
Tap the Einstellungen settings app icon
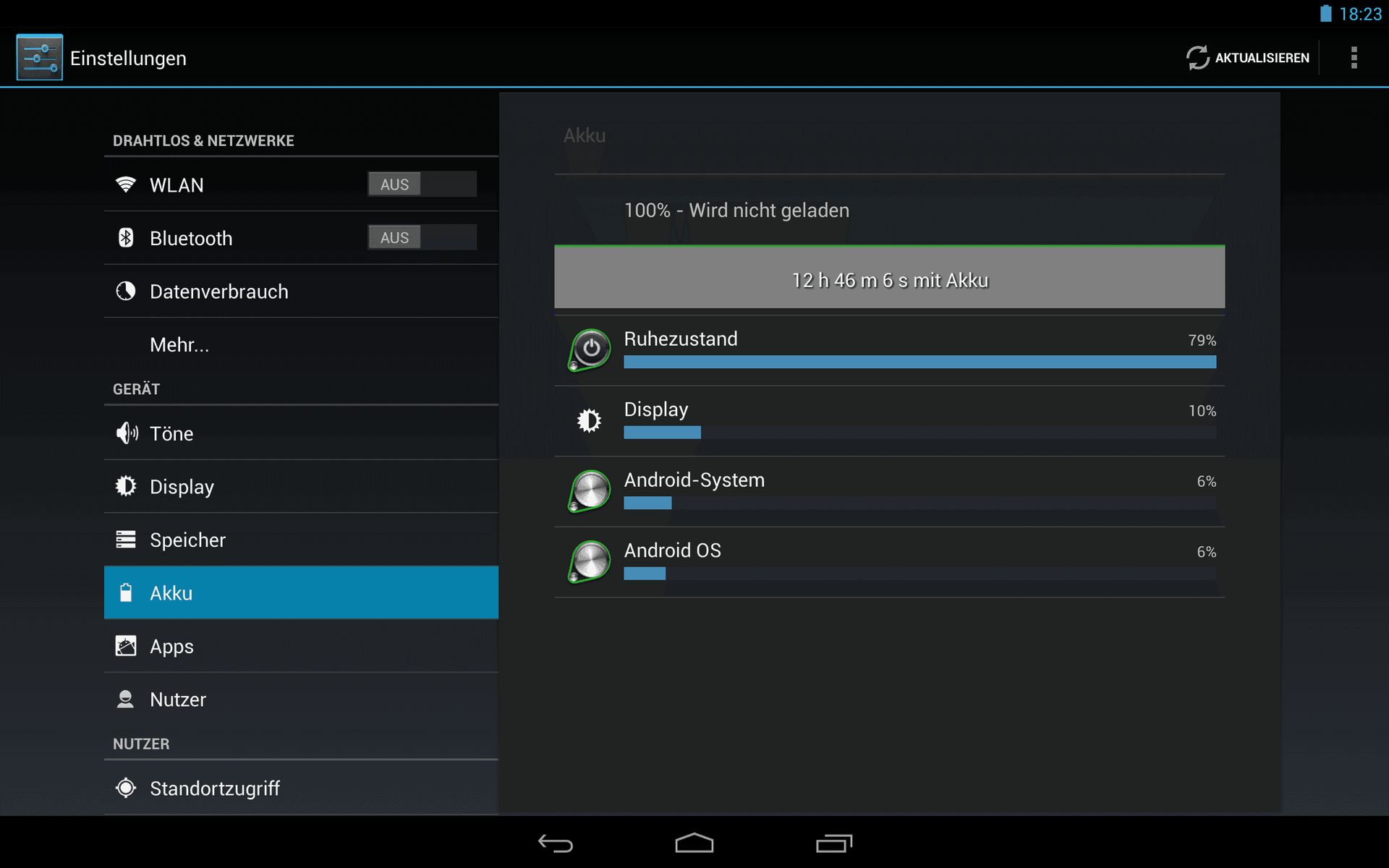click(39, 57)
